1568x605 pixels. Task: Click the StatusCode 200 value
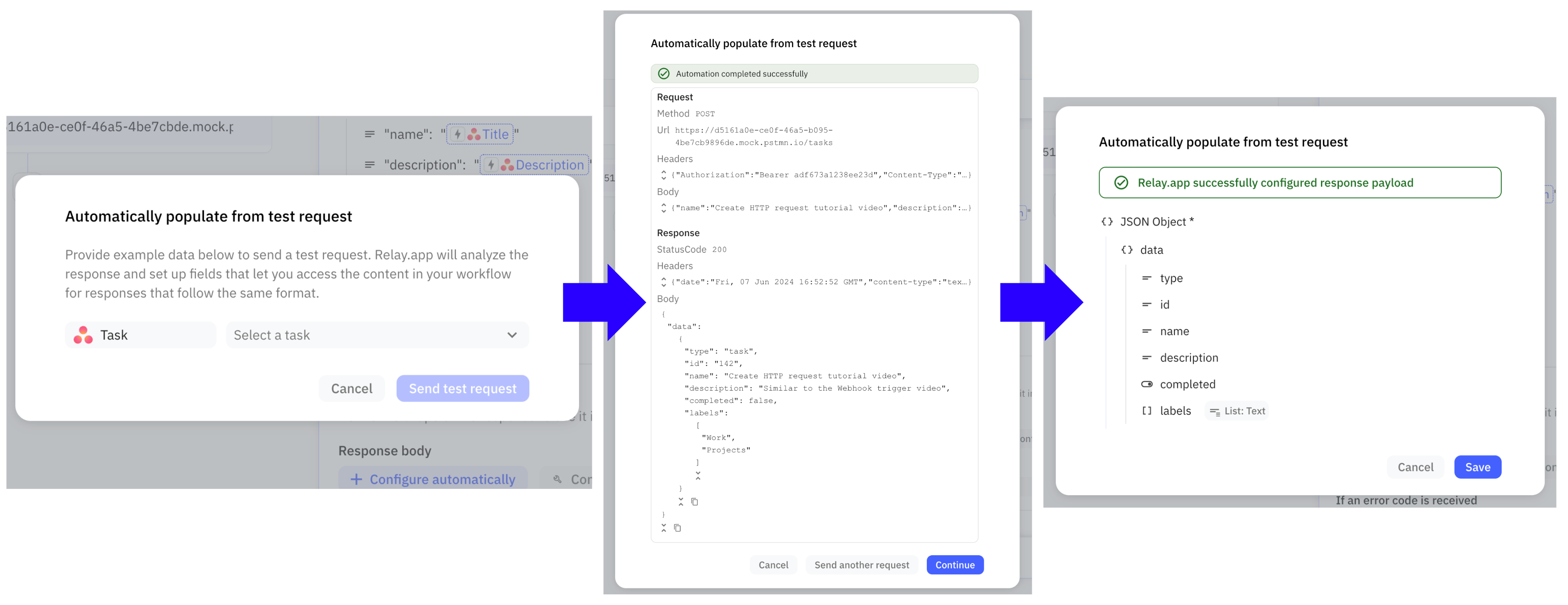719,250
